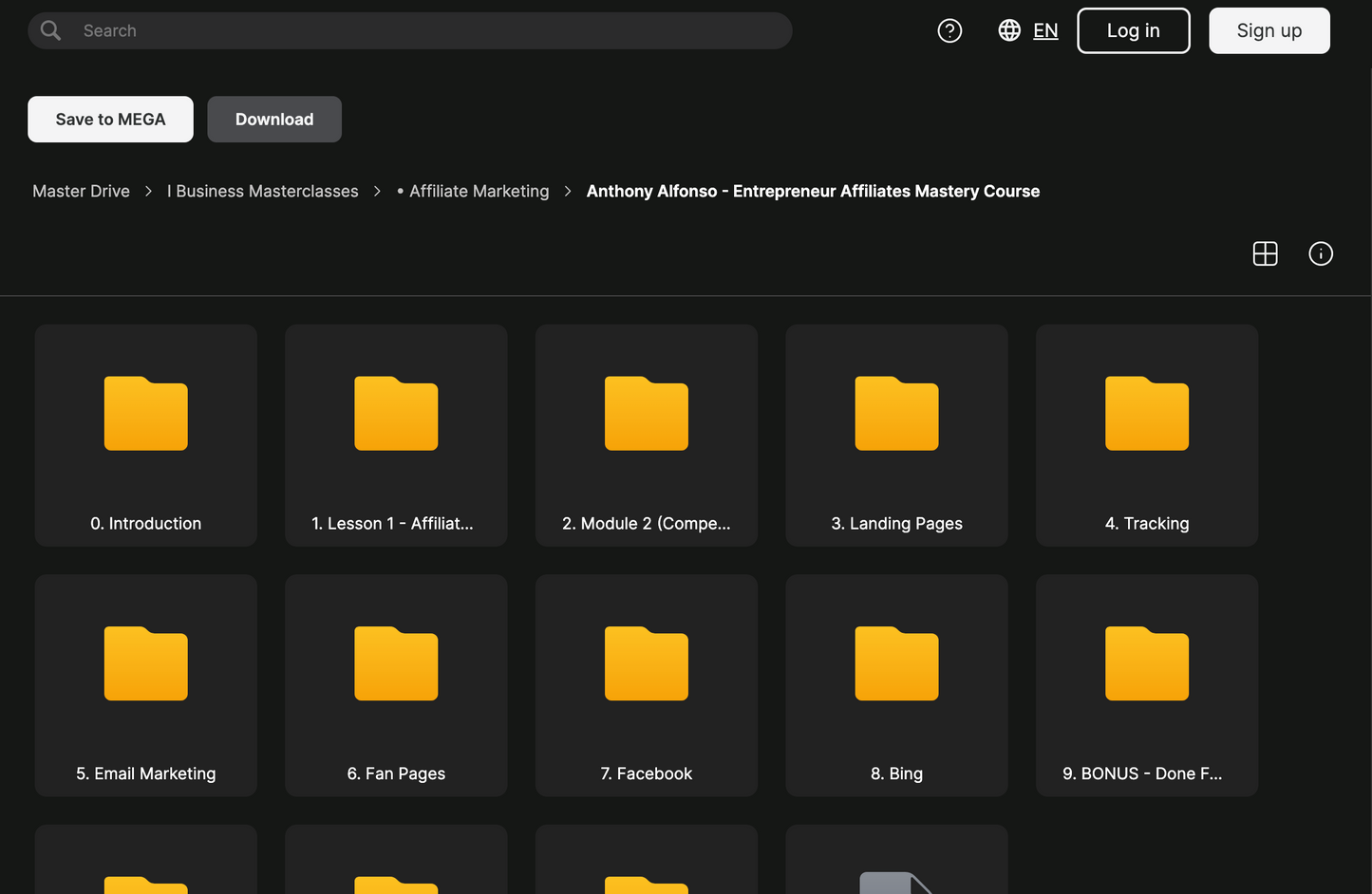Open the EN language selector
This screenshot has width=1372, height=894.
coord(1045,30)
